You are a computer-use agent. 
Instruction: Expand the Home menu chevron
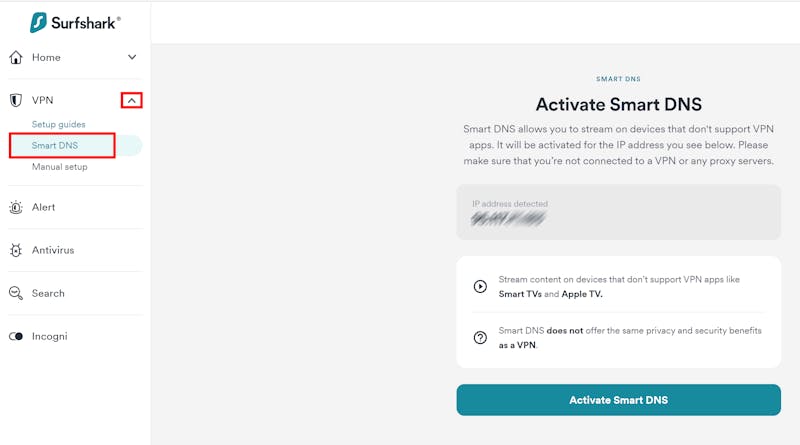click(x=132, y=57)
